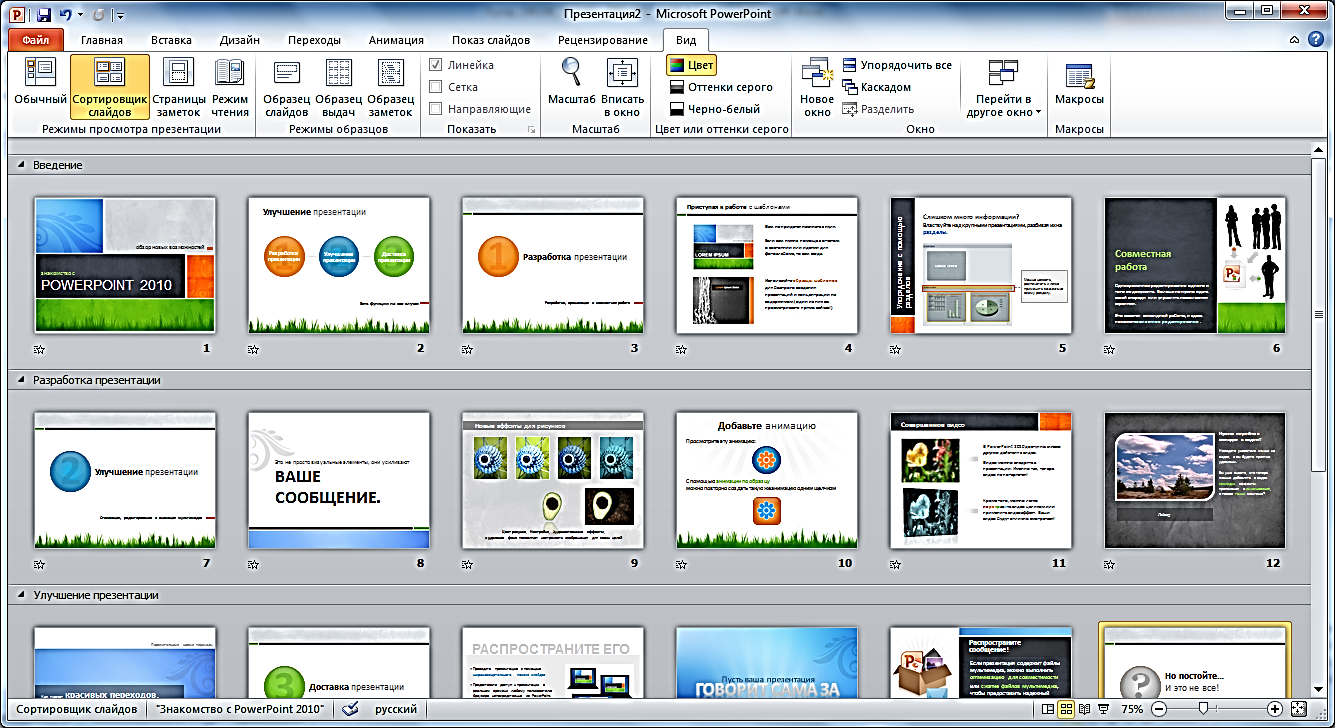Select slide 1 thumbnail PowerPoint 2010 title
1335x728 pixels.
coord(125,265)
